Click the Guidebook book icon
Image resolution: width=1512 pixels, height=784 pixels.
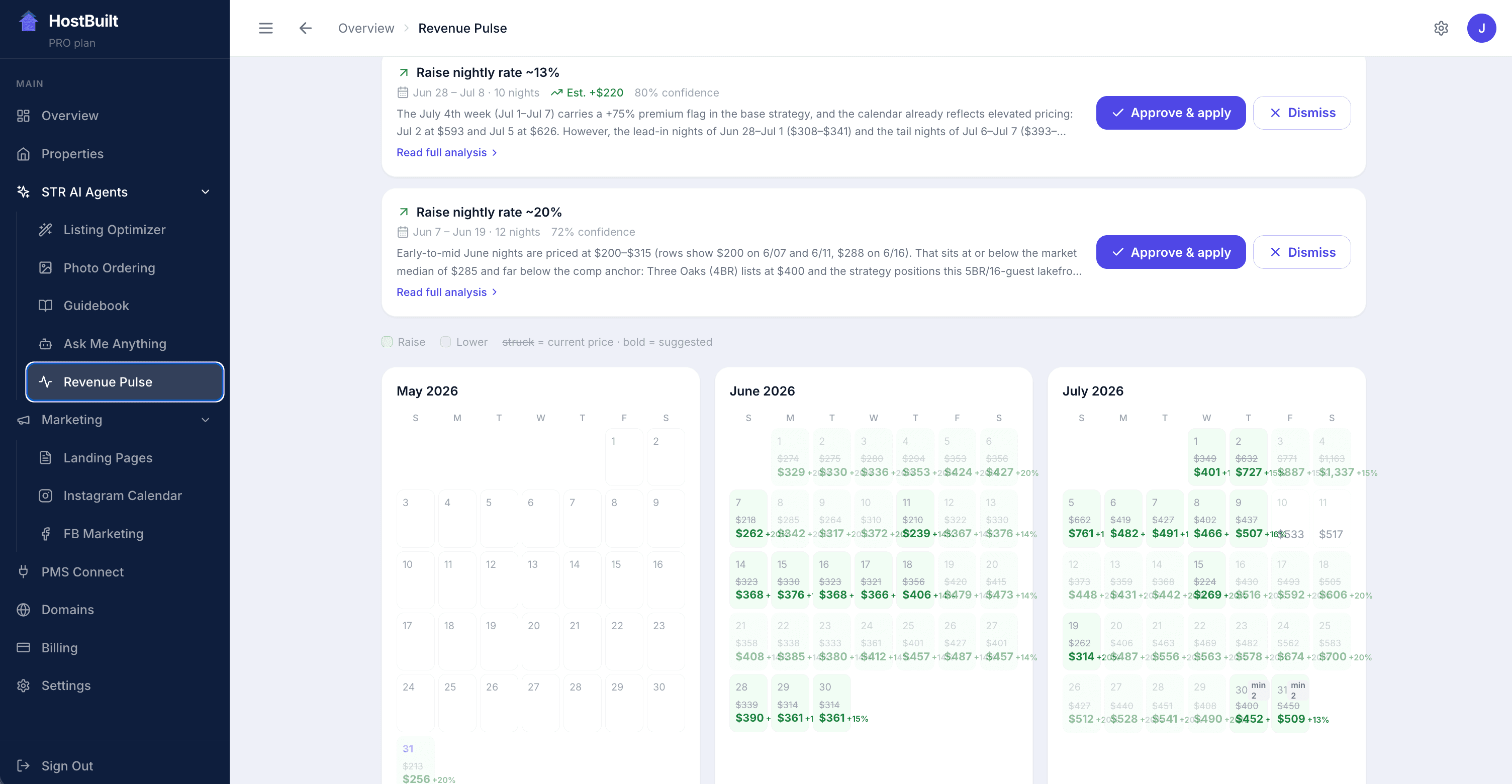[45, 306]
